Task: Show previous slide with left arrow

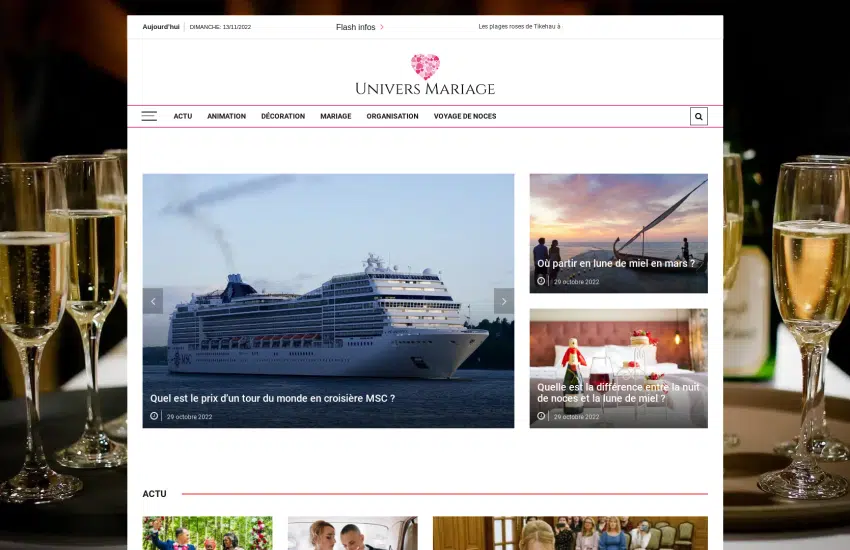Action: click(x=153, y=301)
